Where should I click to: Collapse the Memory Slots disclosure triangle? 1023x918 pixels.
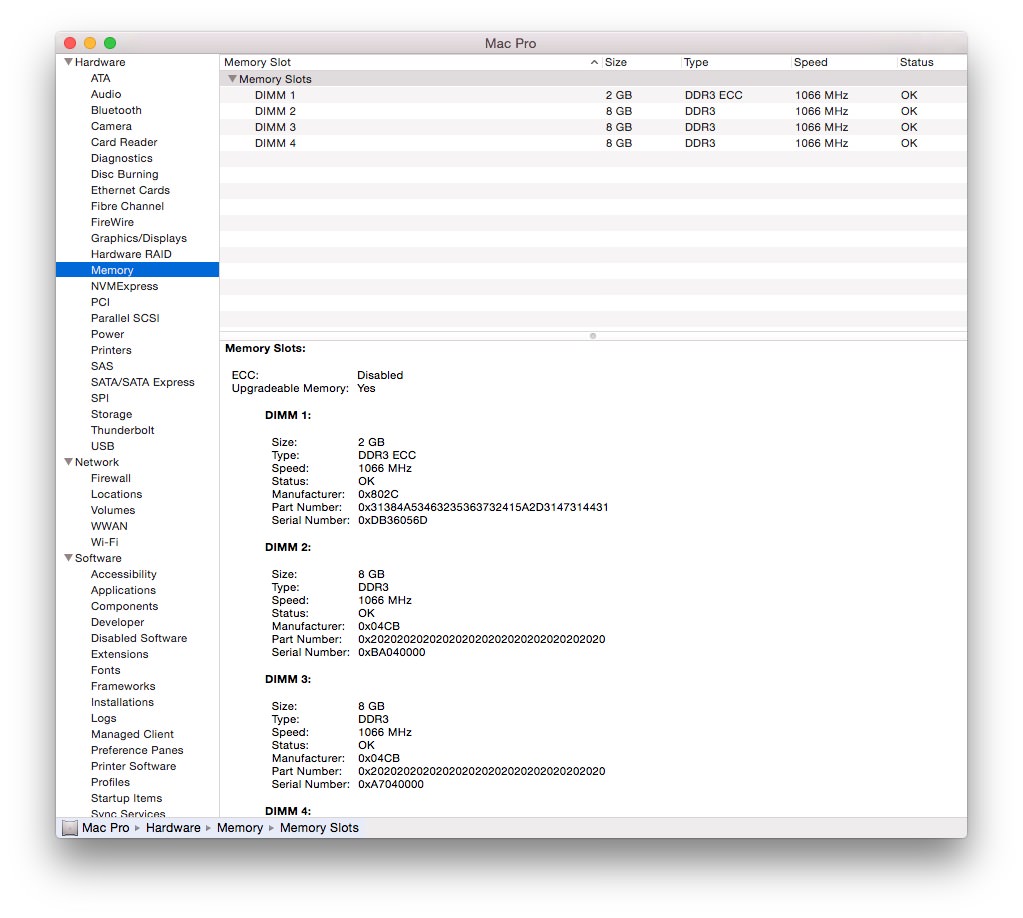[x=232, y=79]
